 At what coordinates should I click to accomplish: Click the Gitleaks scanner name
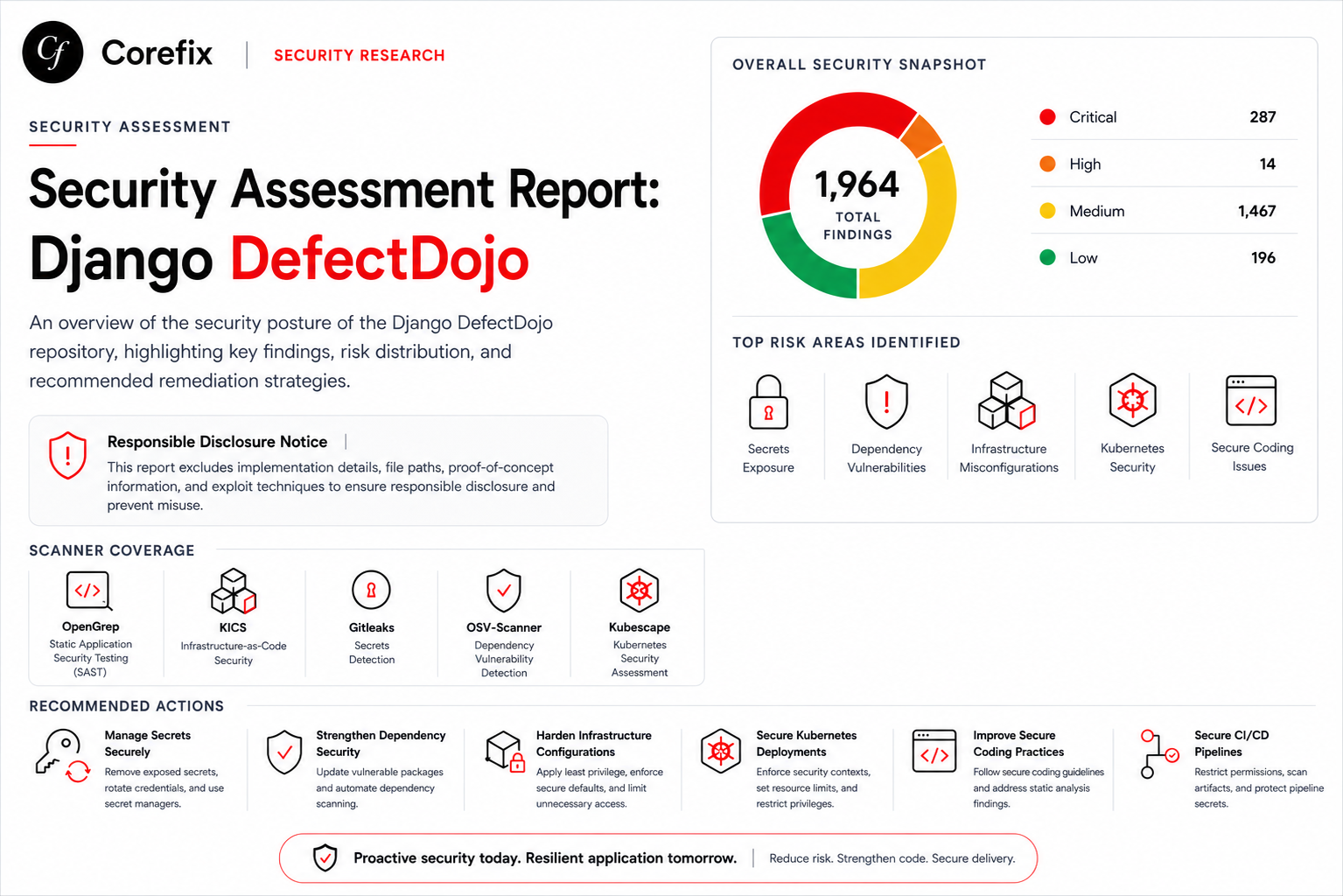pyautogui.click(x=372, y=627)
